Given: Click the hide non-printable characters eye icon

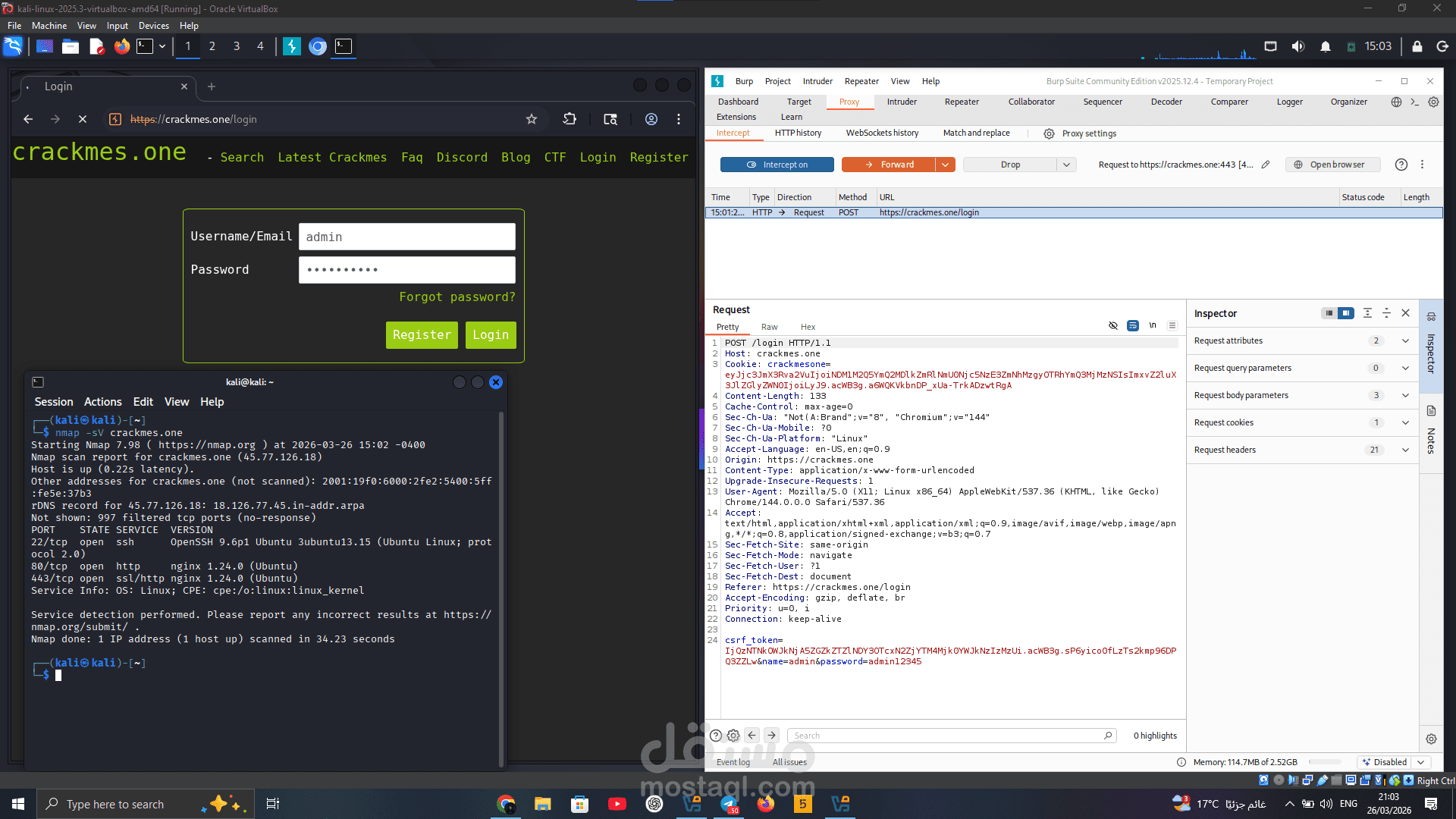Looking at the screenshot, I should click(1113, 326).
